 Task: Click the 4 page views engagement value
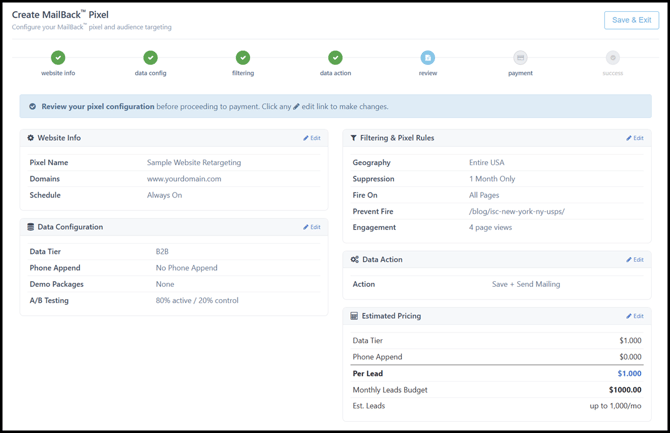491,227
